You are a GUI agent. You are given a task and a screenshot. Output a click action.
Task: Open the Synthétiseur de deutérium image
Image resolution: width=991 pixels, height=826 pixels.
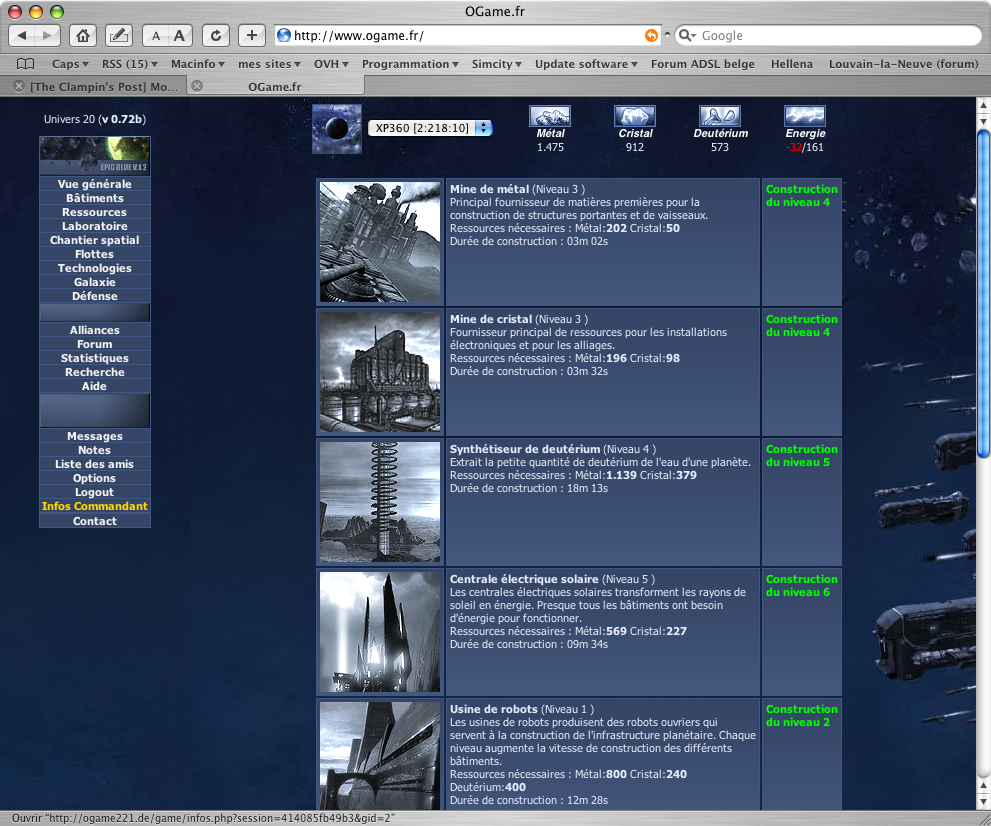pyautogui.click(x=380, y=502)
